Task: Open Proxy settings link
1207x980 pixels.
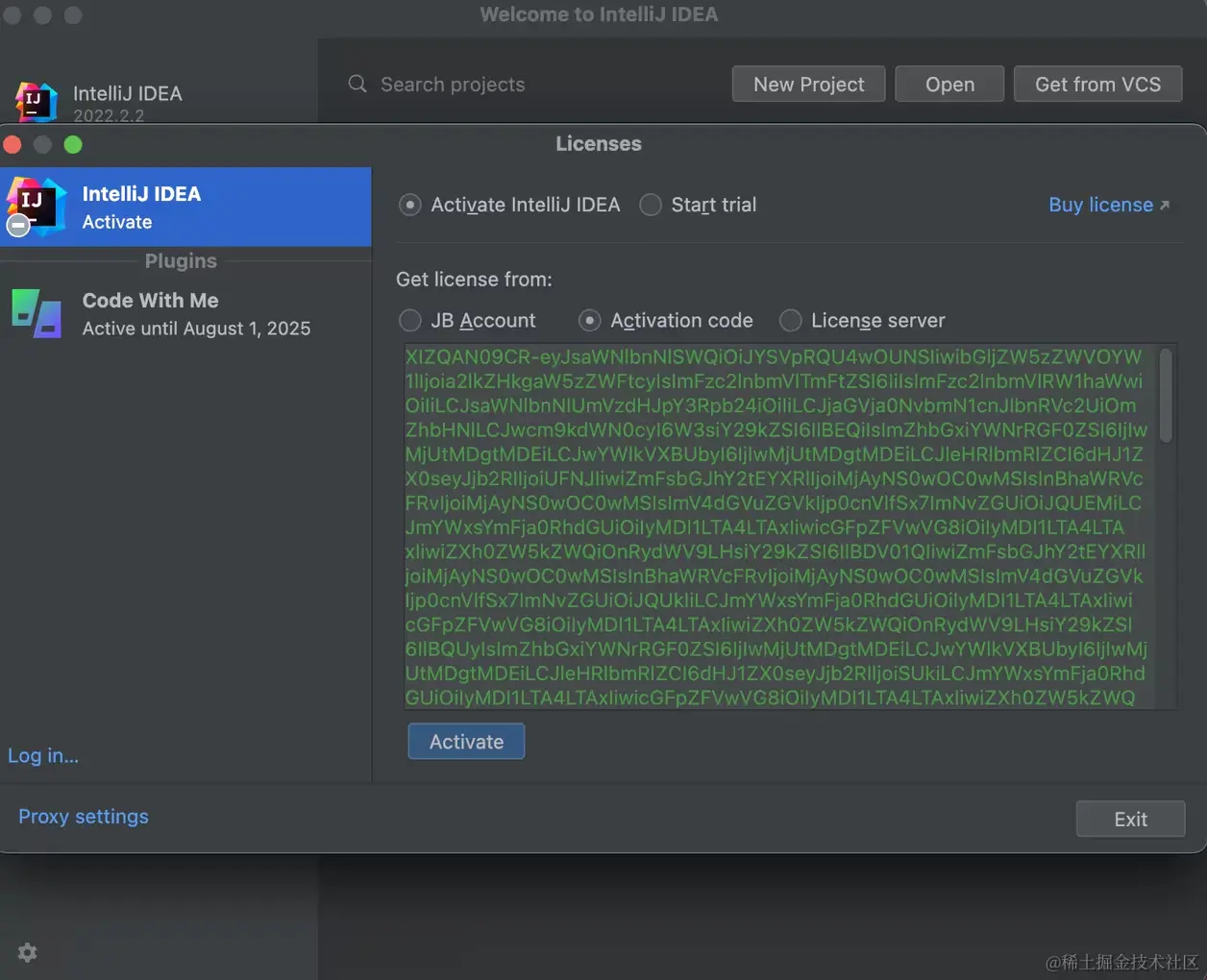Action: [x=84, y=816]
